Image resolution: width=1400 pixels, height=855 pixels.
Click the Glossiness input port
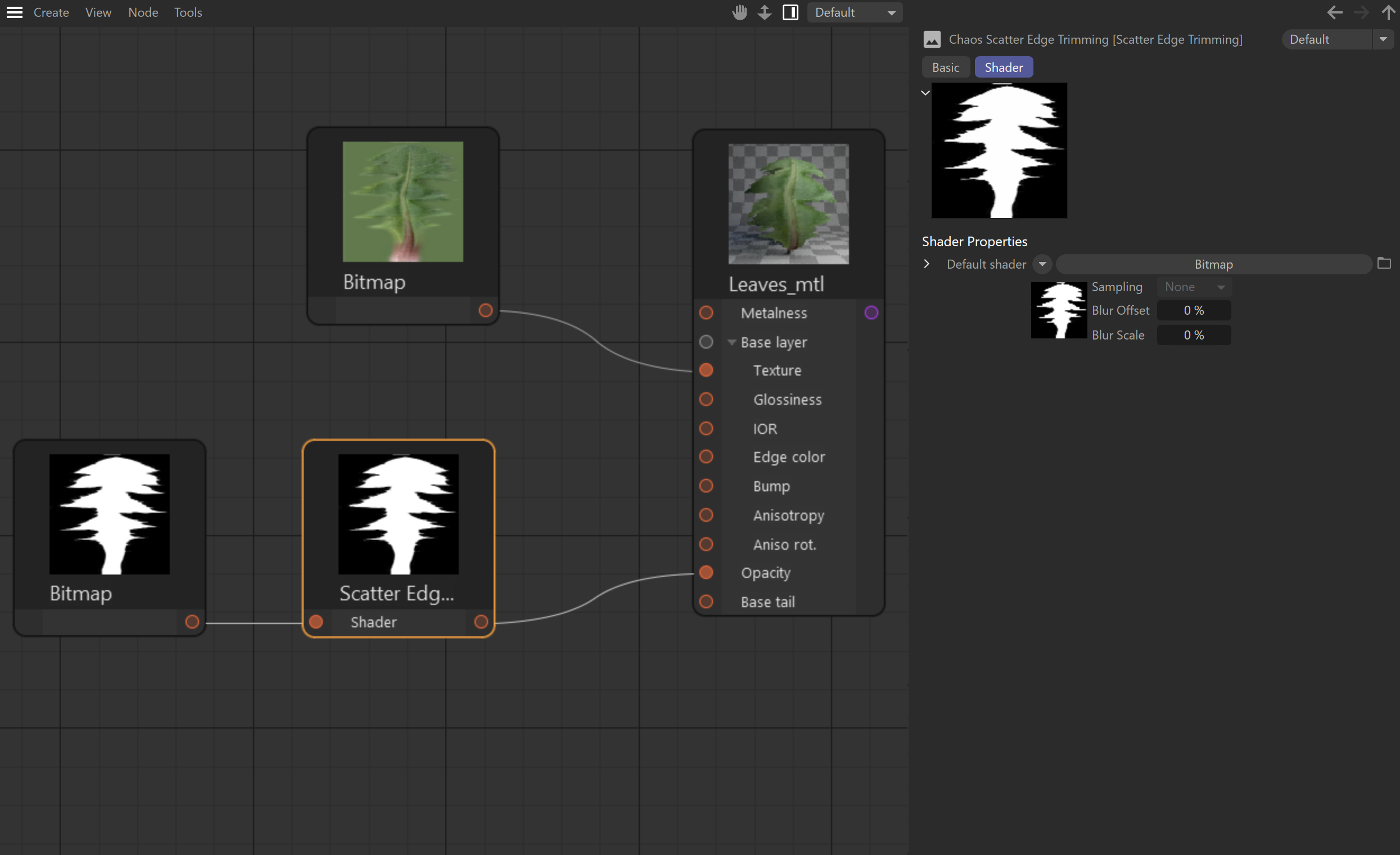706,399
